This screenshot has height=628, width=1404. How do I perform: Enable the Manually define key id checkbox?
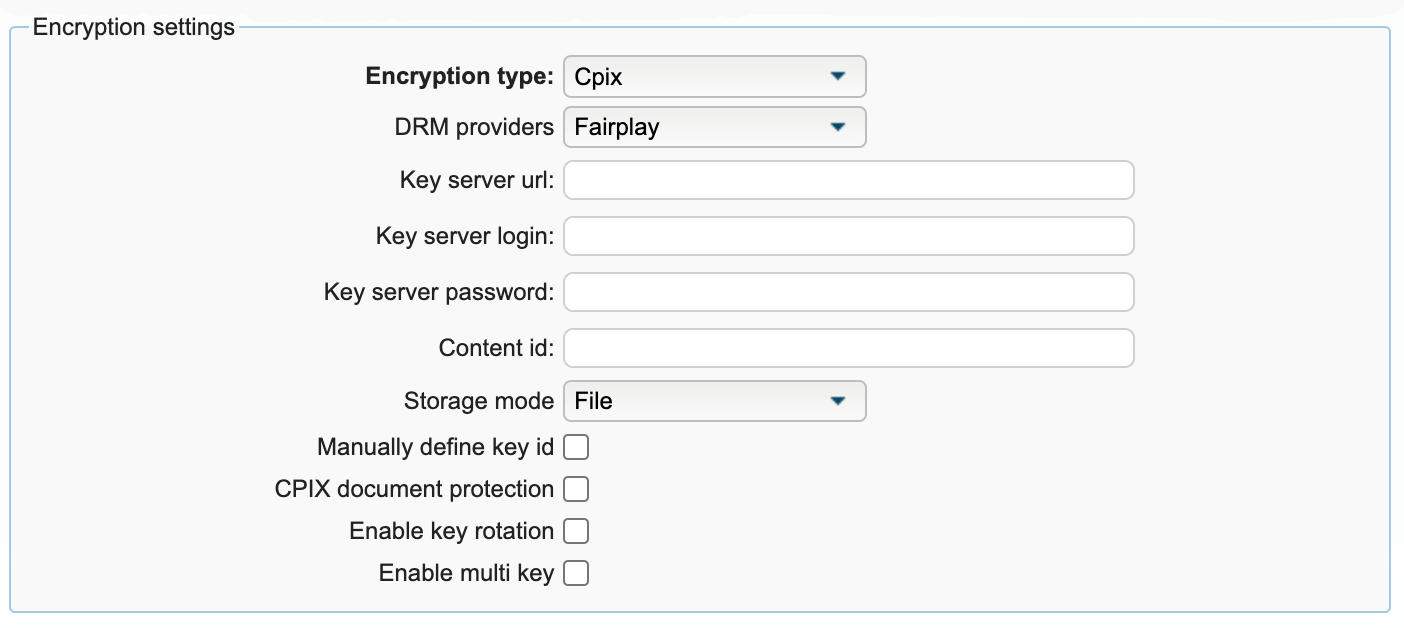click(x=576, y=447)
